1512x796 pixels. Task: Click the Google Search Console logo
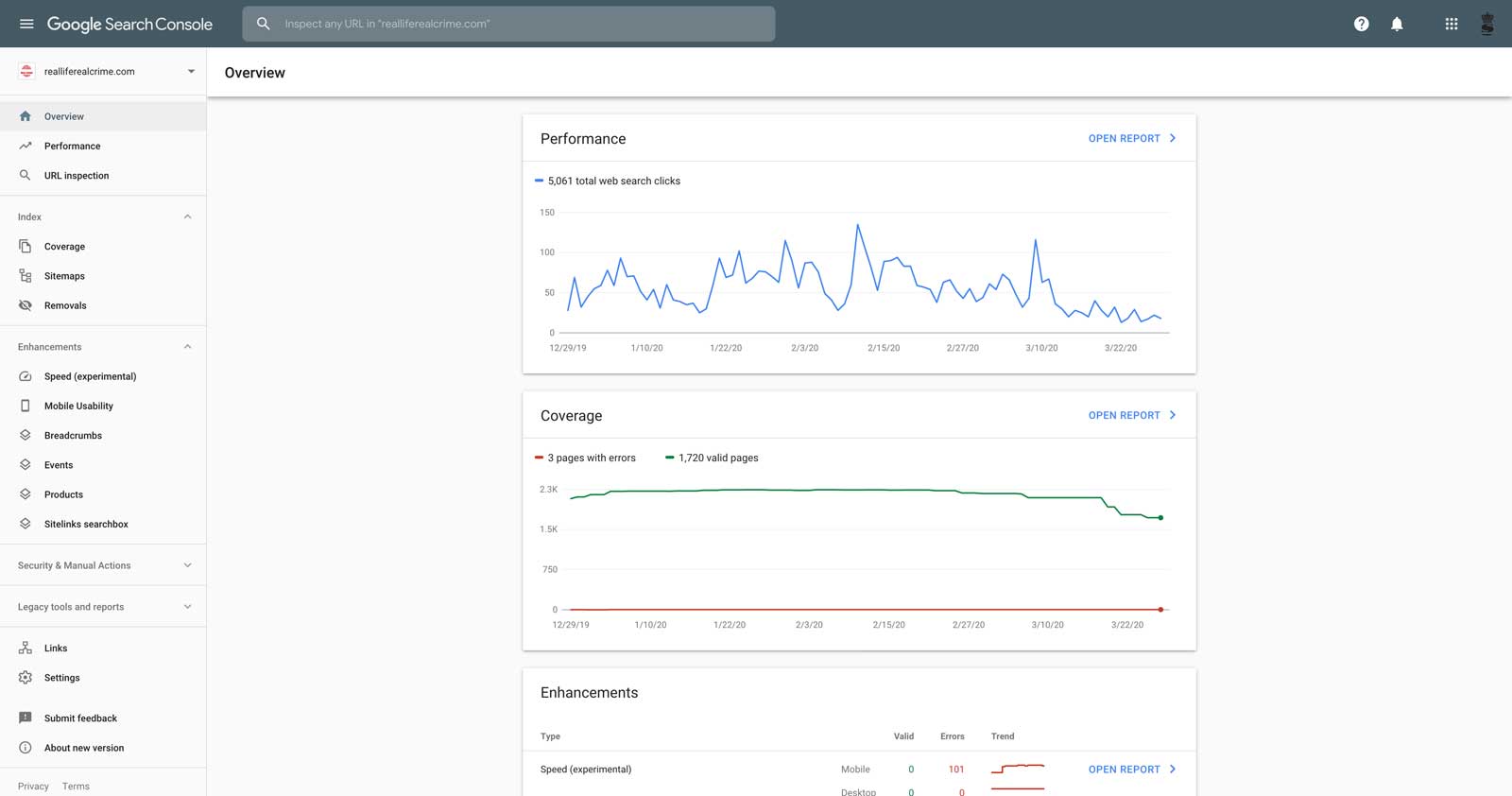tap(129, 24)
